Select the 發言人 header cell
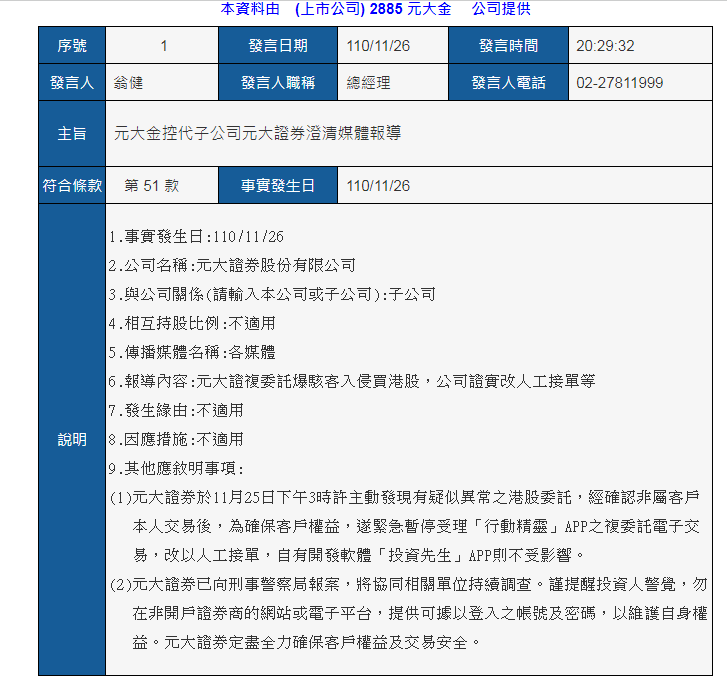This screenshot has height=677, width=727. pyautogui.click(x=72, y=83)
